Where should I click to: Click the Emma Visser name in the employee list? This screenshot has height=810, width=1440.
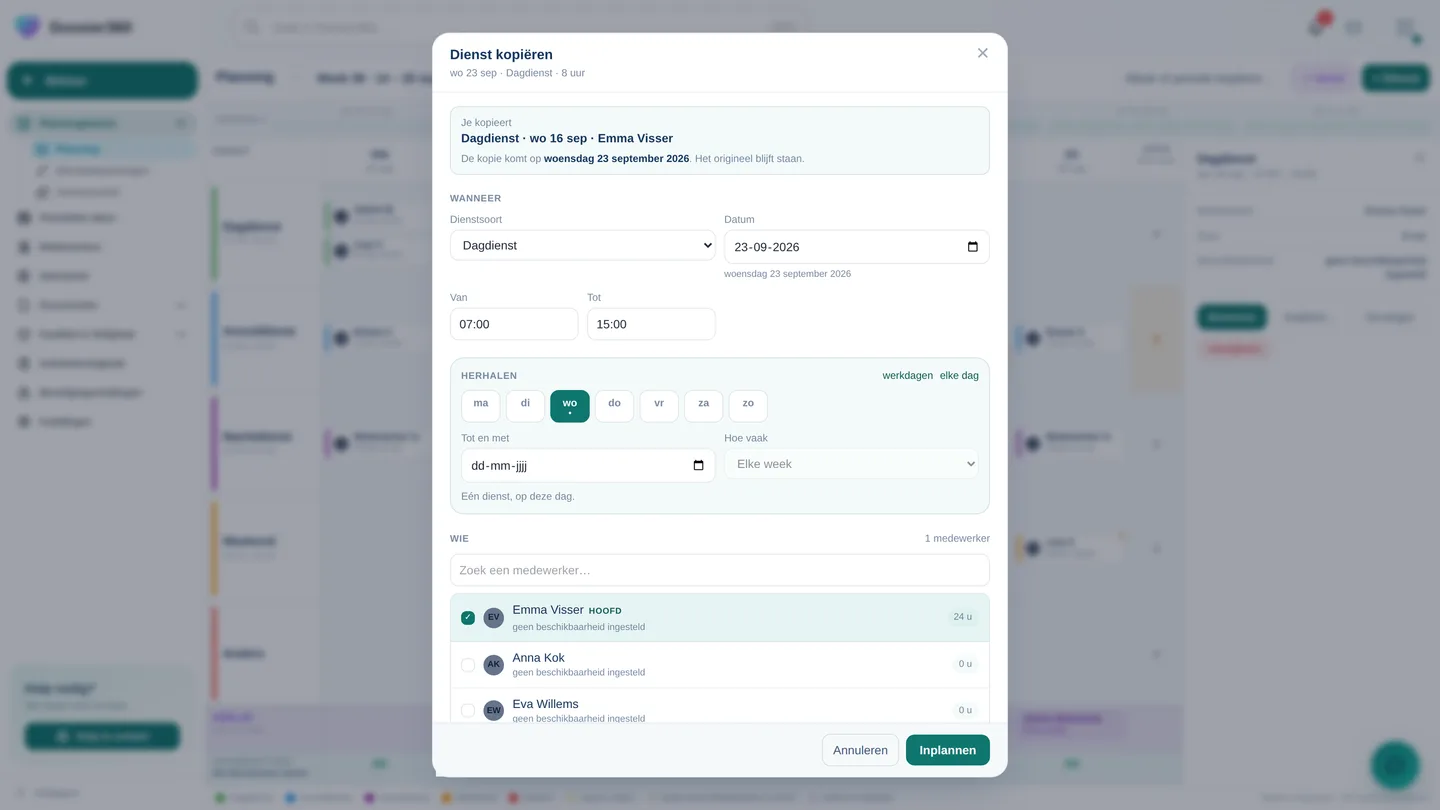click(x=548, y=610)
